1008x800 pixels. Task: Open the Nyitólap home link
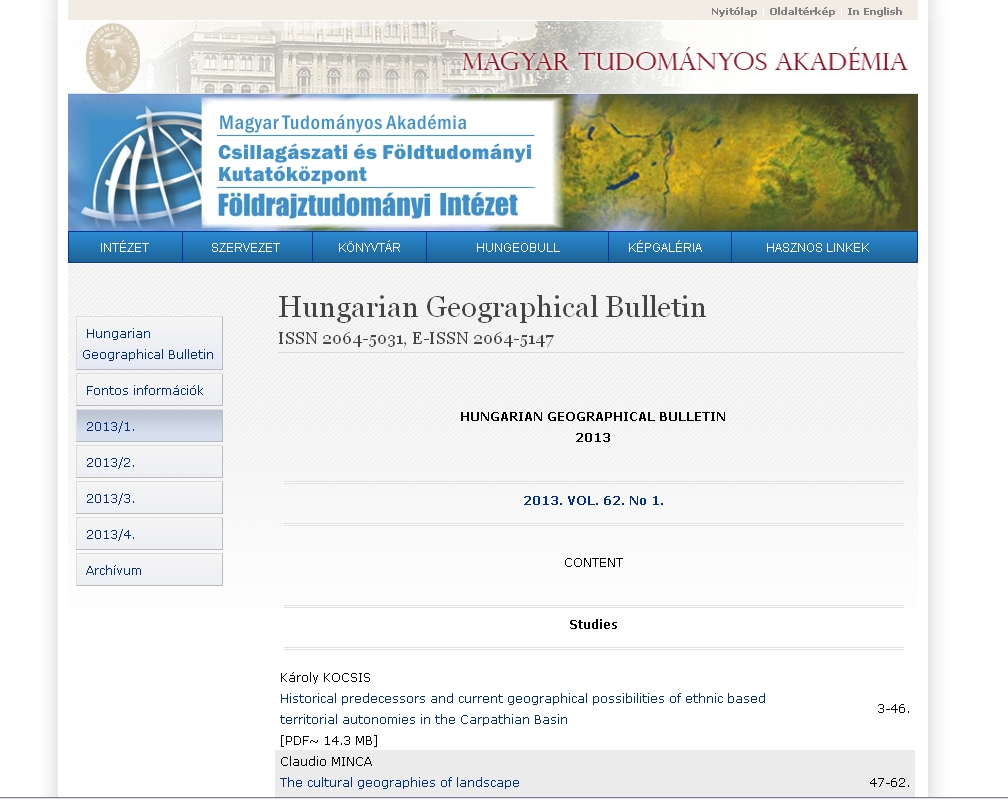tap(734, 12)
